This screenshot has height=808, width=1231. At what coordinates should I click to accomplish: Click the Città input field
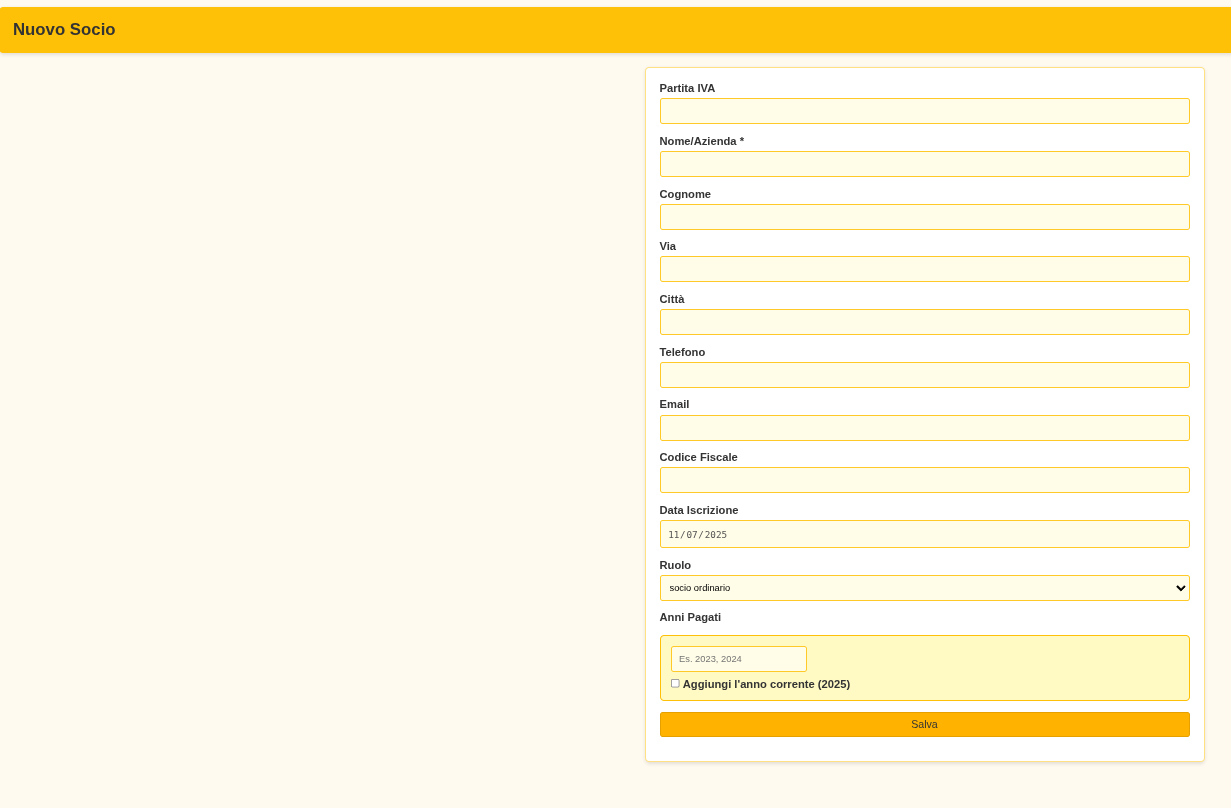pos(924,322)
